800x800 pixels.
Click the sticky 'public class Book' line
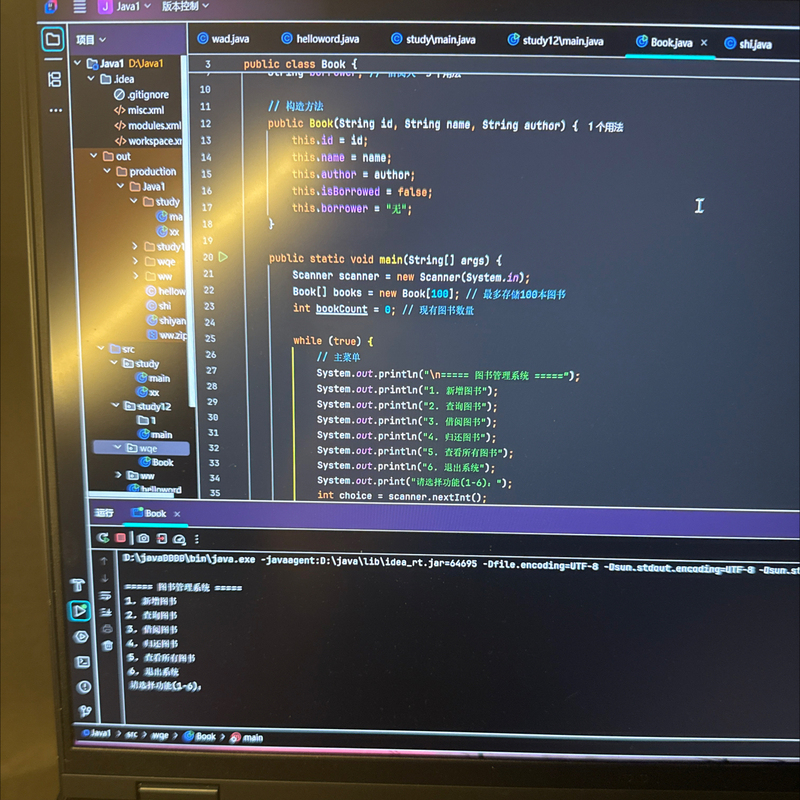pyautogui.click(x=300, y=64)
